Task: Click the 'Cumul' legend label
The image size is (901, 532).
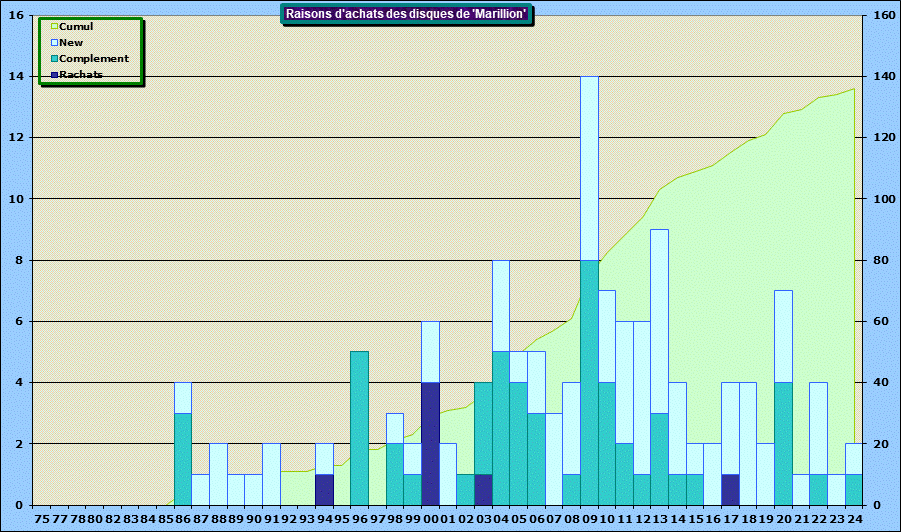Action: [x=76, y=26]
